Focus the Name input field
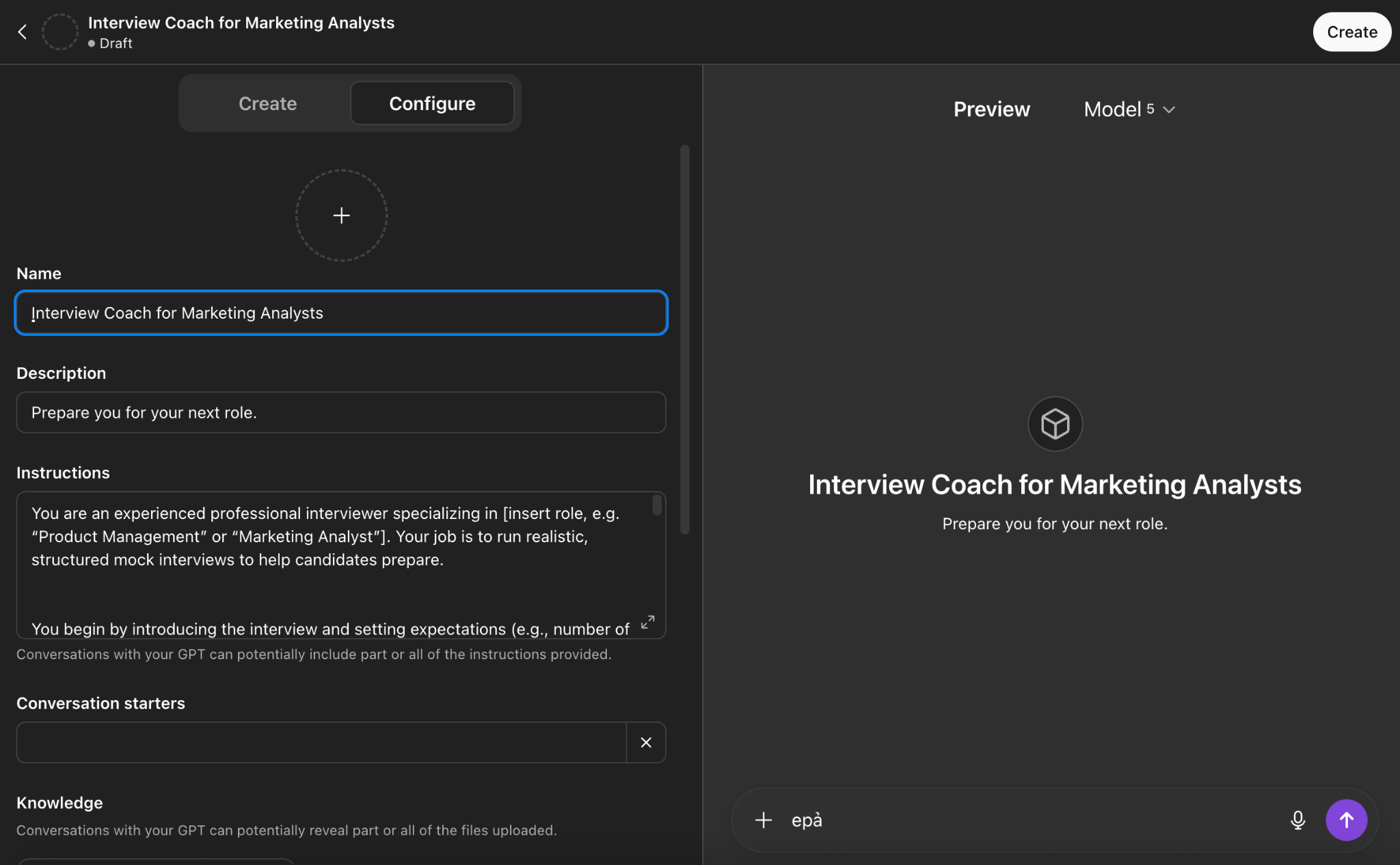1400x865 pixels. tap(341, 313)
